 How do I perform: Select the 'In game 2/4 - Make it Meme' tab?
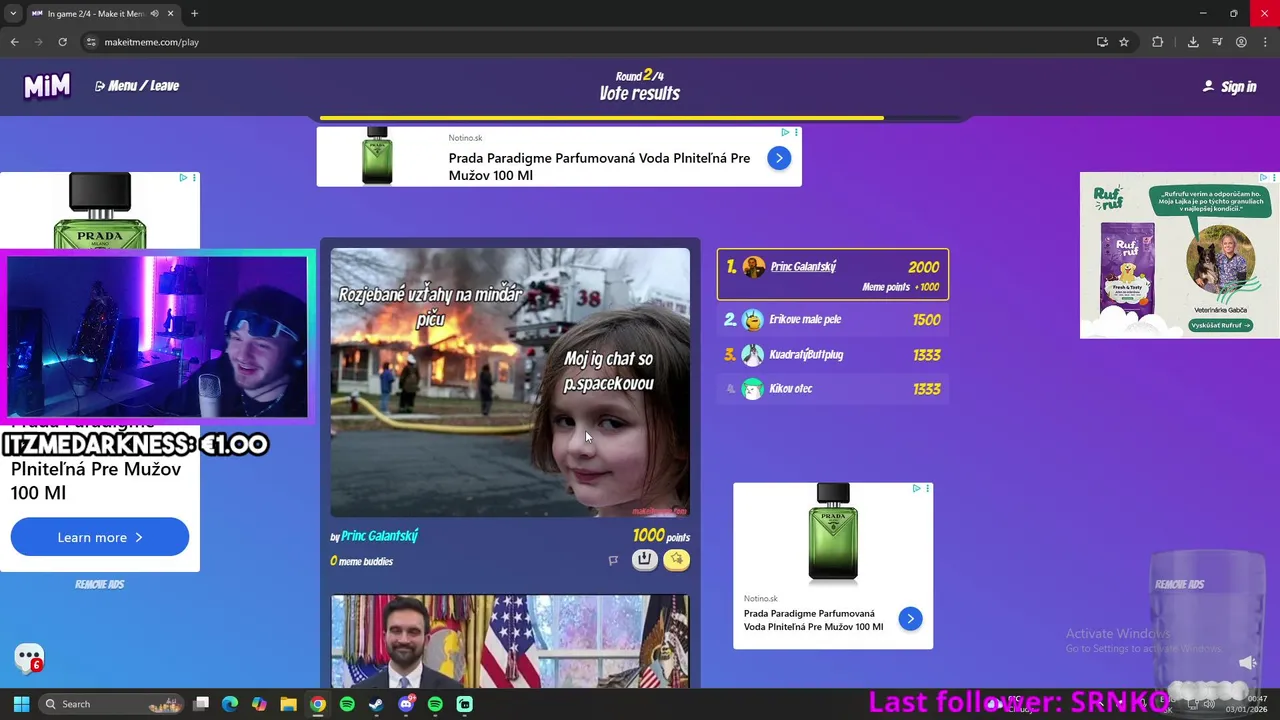102,13
